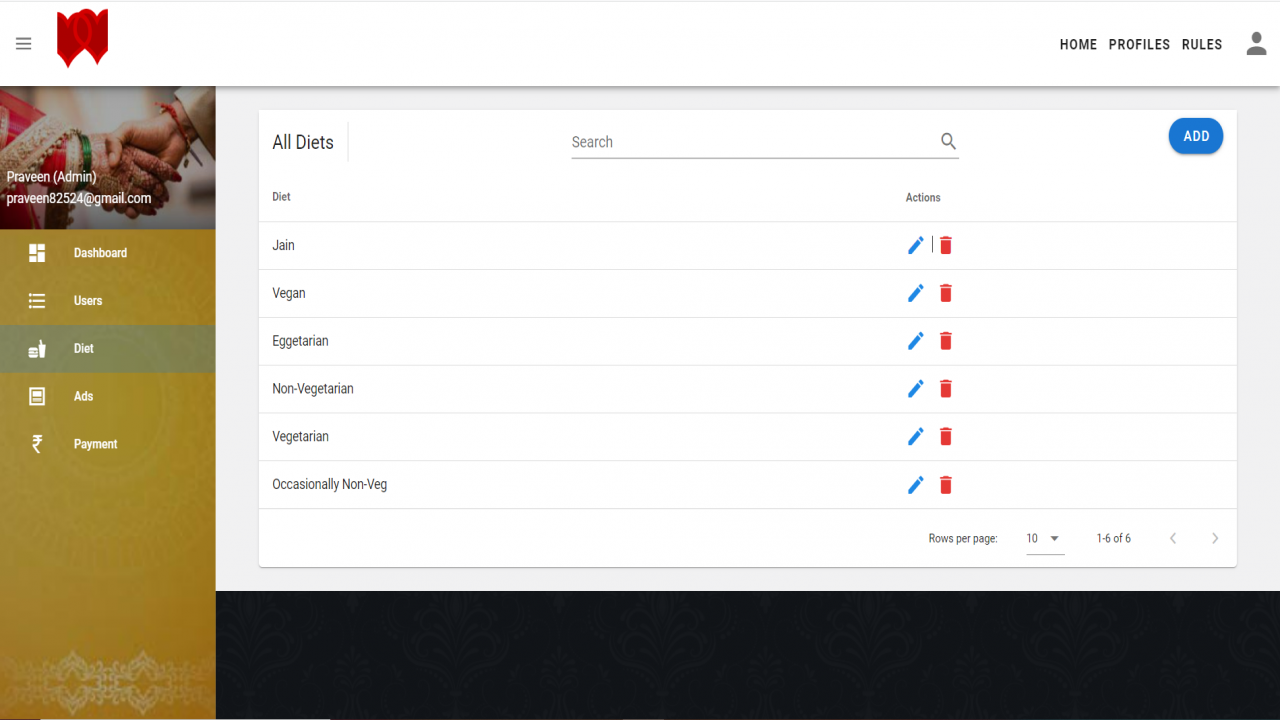1280x720 pixels.
Task: Delete the Occasionally Non-Veg entry
Action: point(946,484)
